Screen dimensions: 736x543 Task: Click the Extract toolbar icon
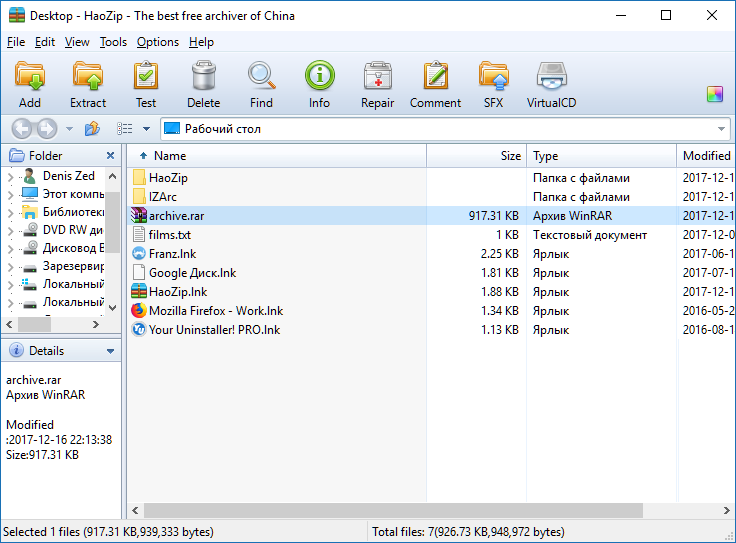(x=88, y=76)
